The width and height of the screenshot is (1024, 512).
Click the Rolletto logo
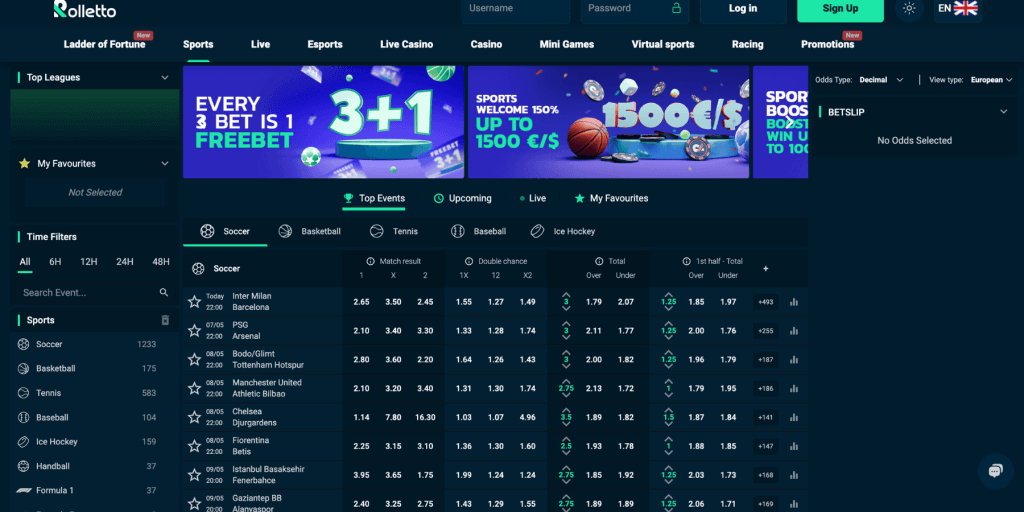click(84, 9)
